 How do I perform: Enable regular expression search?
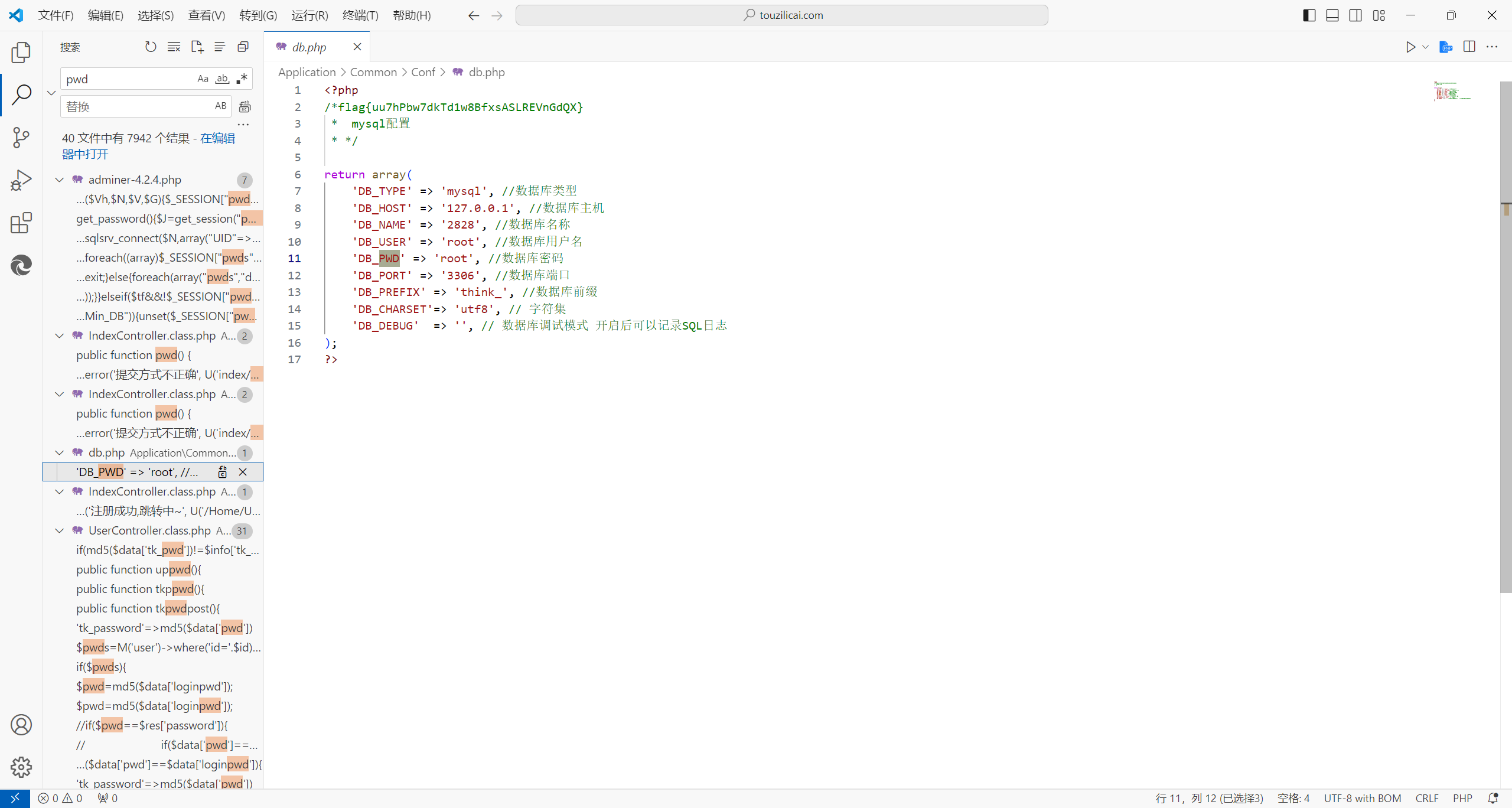(242, 79)
